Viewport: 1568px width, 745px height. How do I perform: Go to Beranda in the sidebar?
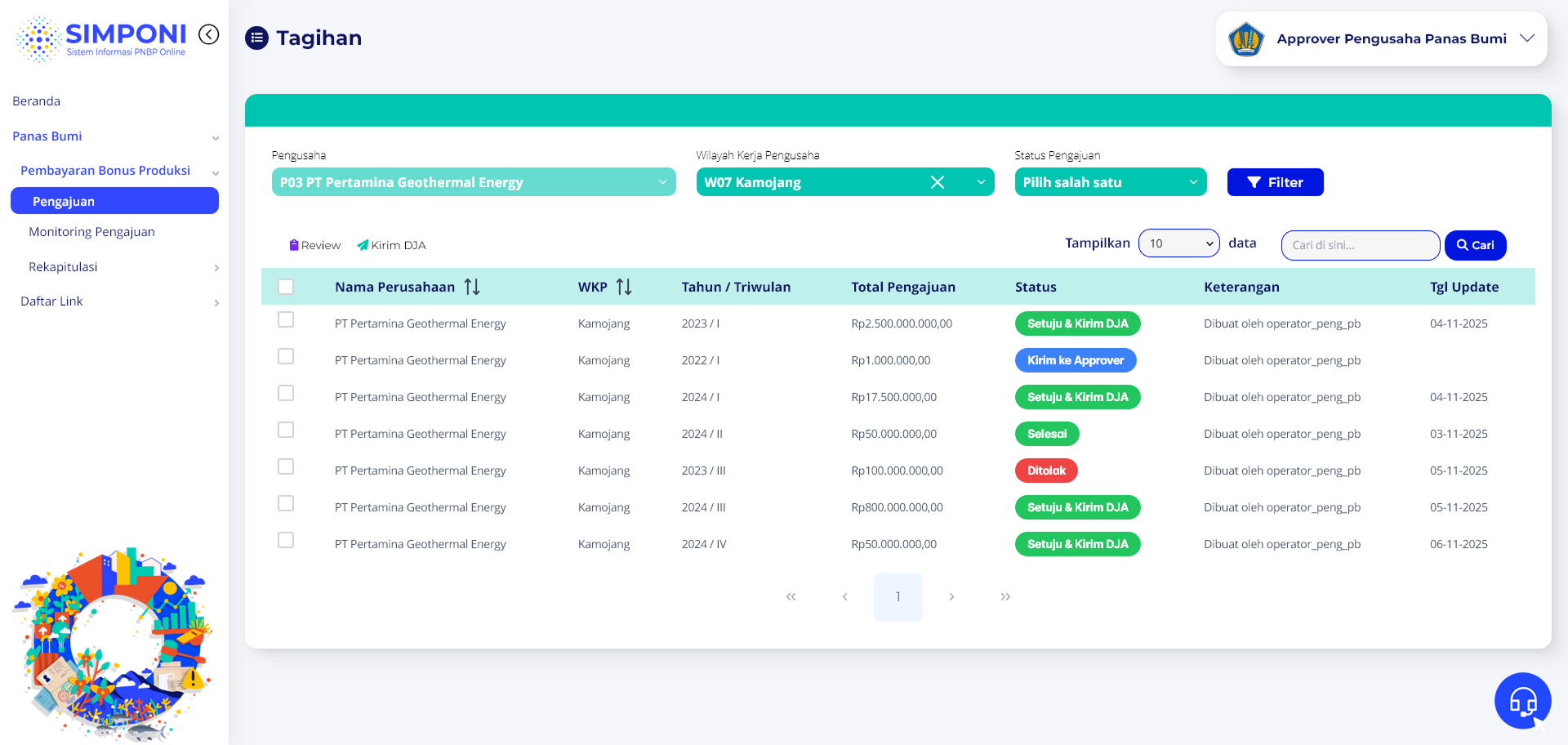pyautogui.click(x=37, y=101)
